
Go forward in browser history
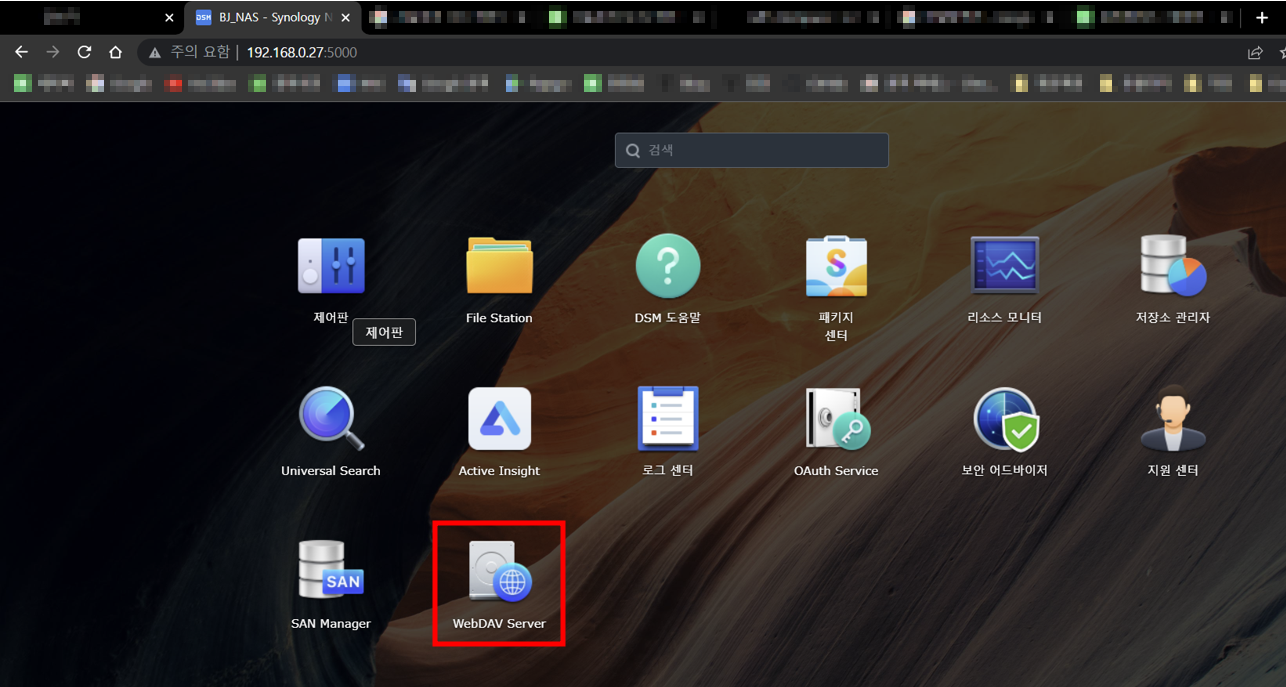(52, 52)
